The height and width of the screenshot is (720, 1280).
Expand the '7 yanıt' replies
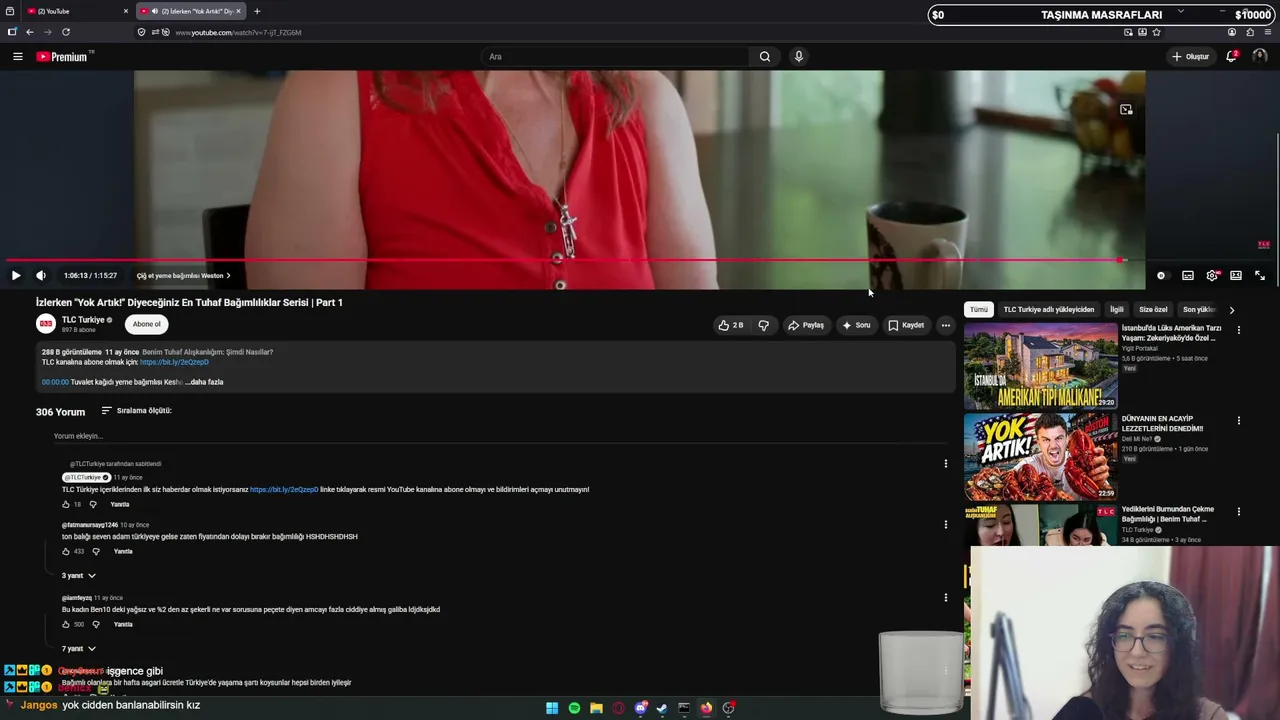[79, 649]
